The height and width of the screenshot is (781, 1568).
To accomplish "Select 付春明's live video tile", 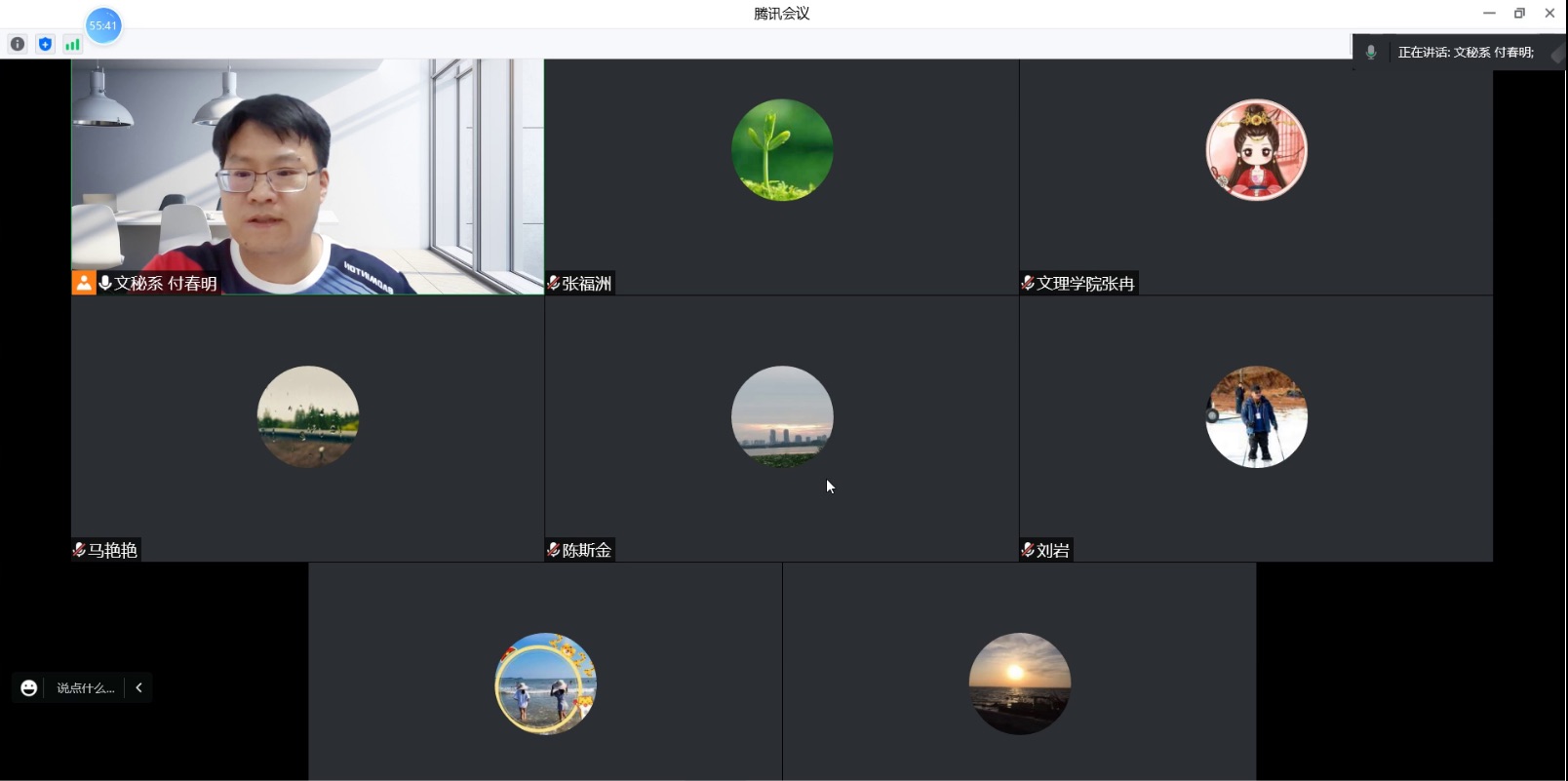I will 307,166.
